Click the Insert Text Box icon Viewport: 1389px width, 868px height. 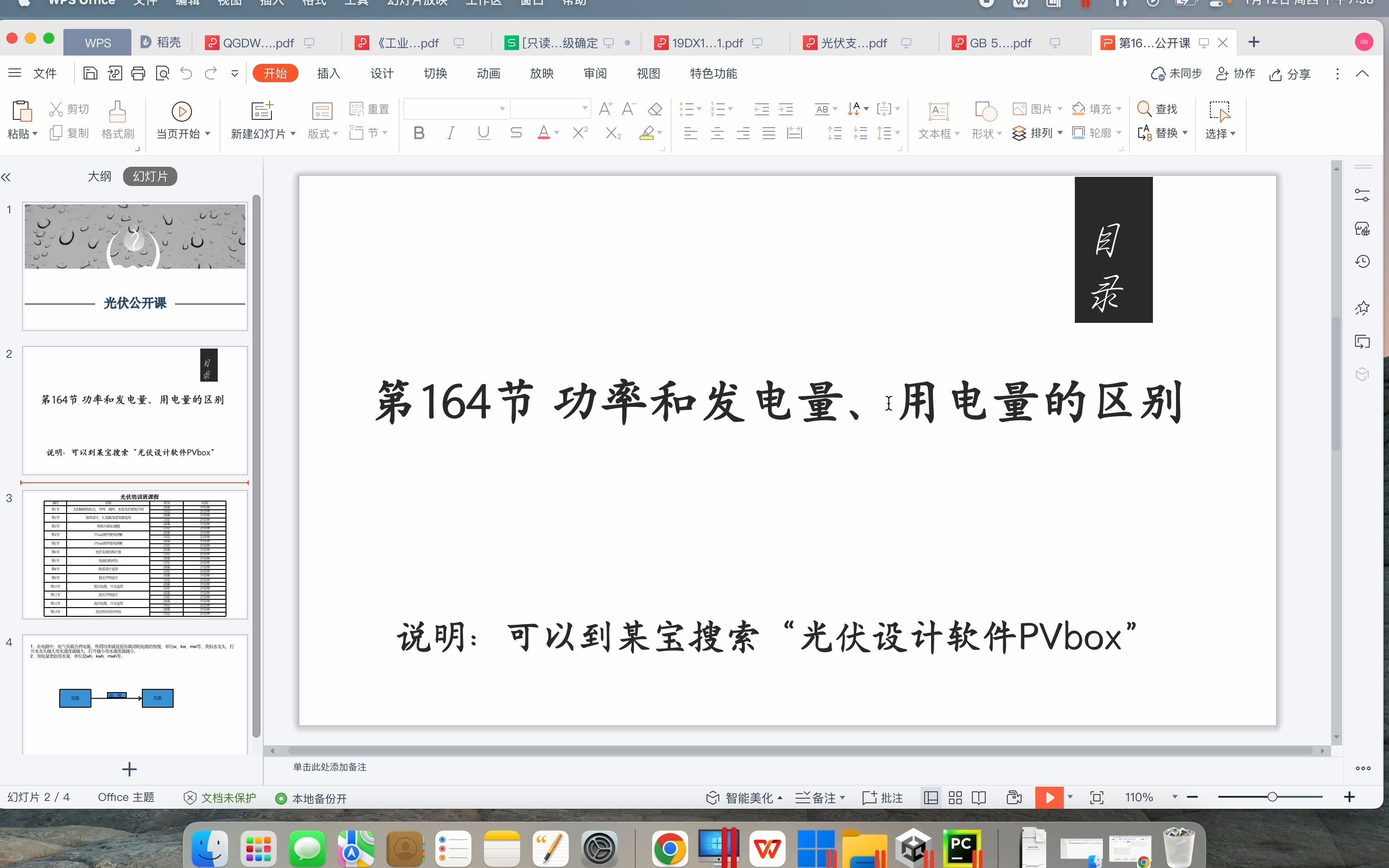pos(938,111)
